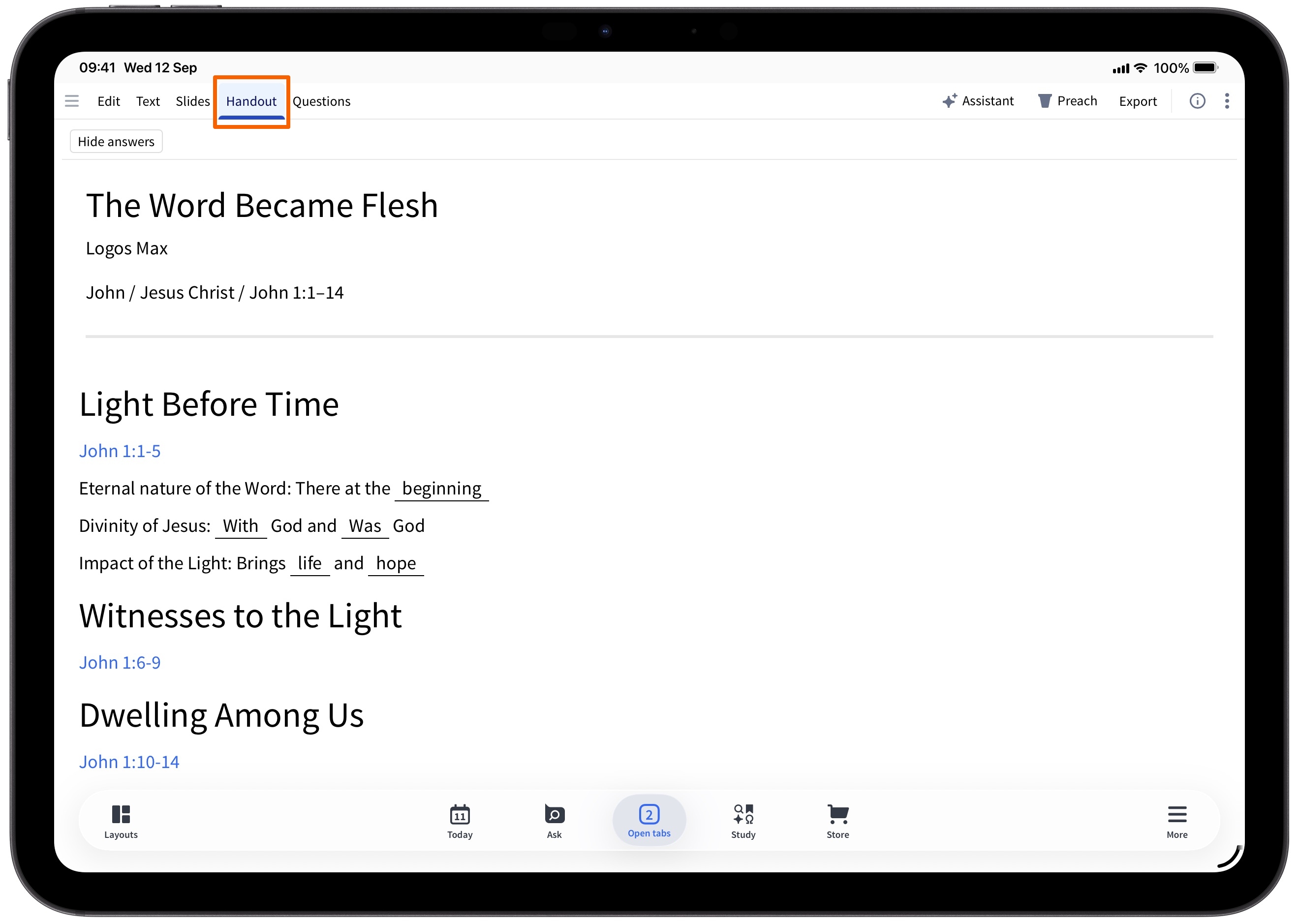Tap the Wi-Fi status icon

pyautogui.click(x=1140, y=68)
